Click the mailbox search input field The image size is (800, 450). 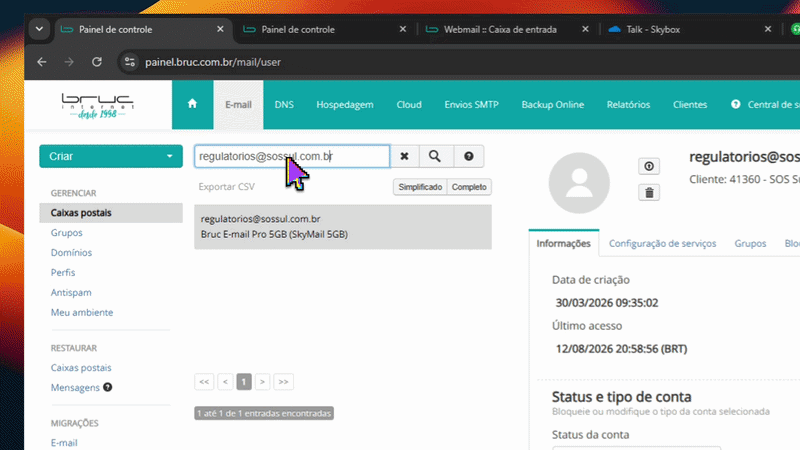[292, 156]
